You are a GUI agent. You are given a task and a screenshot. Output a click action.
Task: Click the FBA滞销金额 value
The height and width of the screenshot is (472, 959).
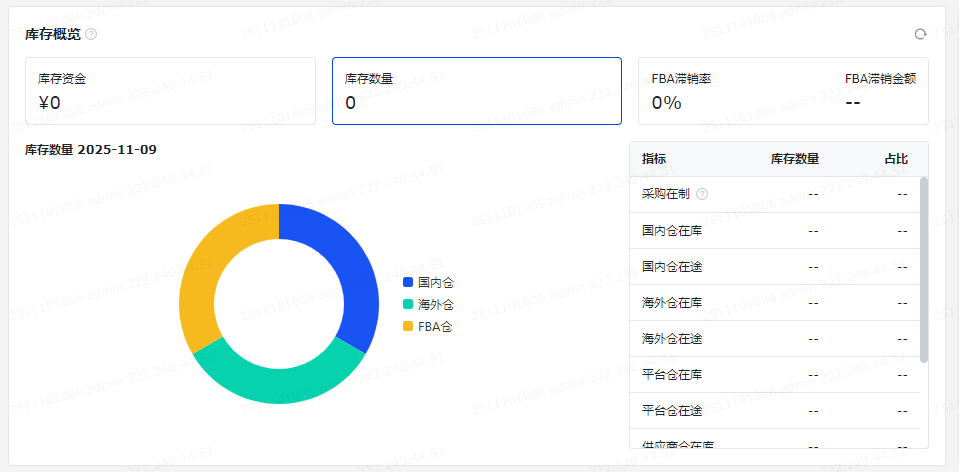pyautogui.click(x=853, y=102)
